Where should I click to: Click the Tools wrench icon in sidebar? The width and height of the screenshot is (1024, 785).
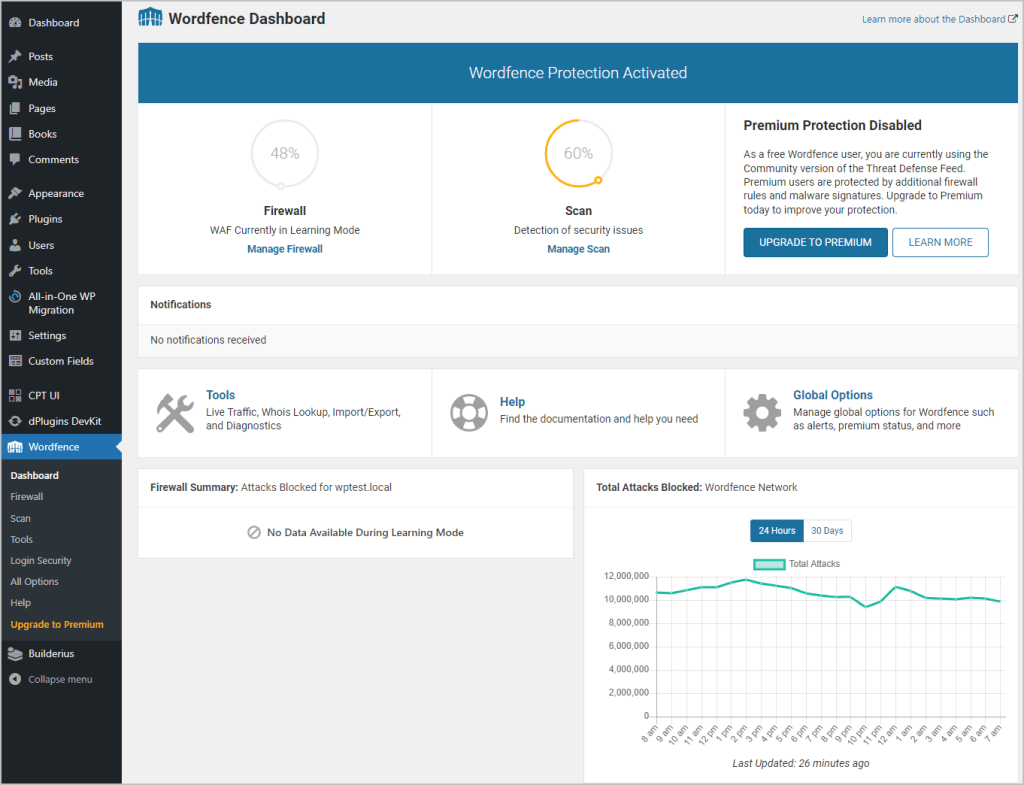pos(15,270)
